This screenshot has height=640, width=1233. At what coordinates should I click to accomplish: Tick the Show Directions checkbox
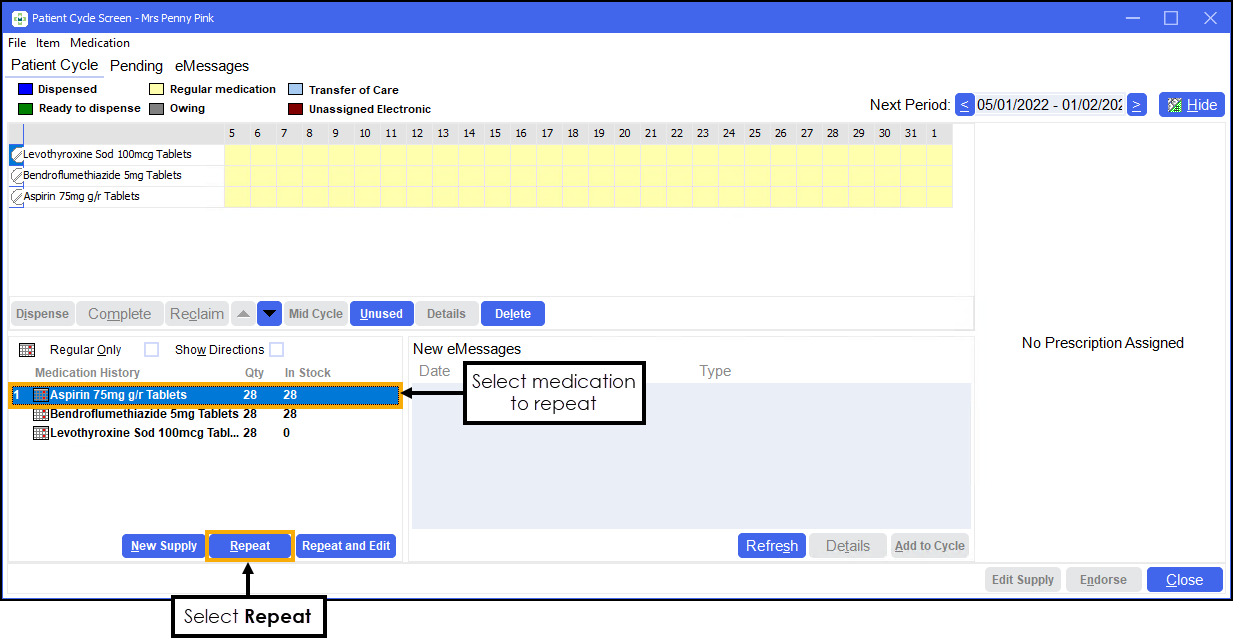276,350
